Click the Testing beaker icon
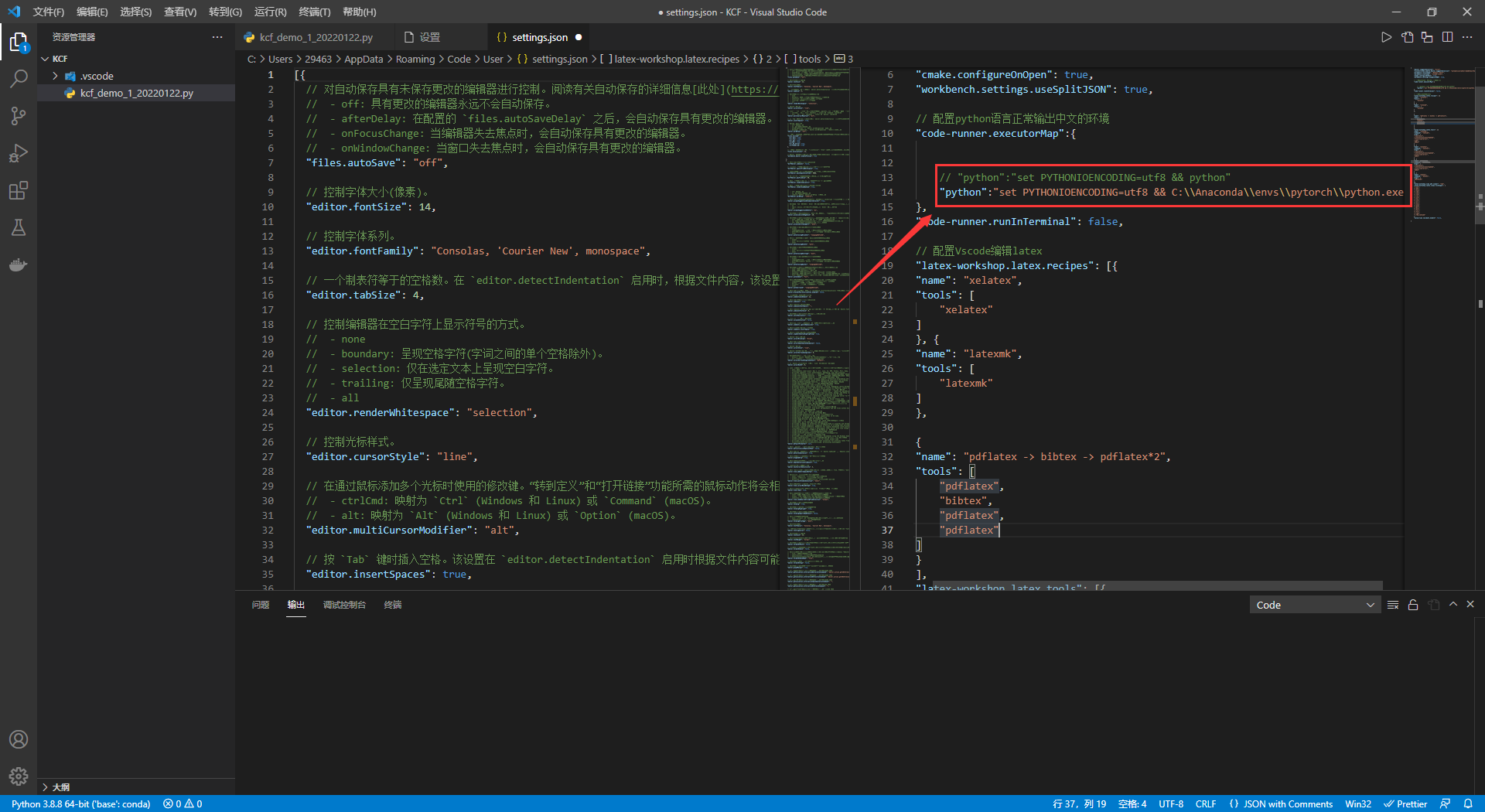Image resolution: width=1485 pixels, height=812 pixels. click(19, 227)
